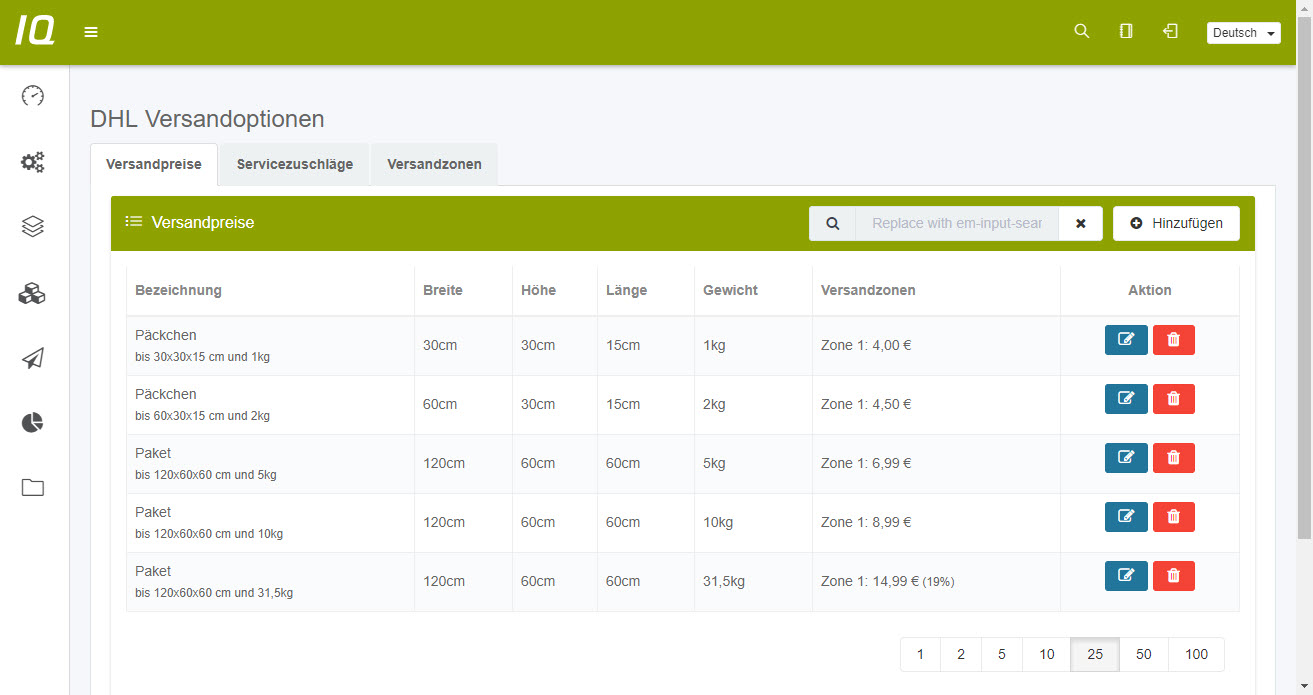This screenshot has width=1313, height=695.
Task: Click into the Versandpreise search input
Action: pos(956,224)
